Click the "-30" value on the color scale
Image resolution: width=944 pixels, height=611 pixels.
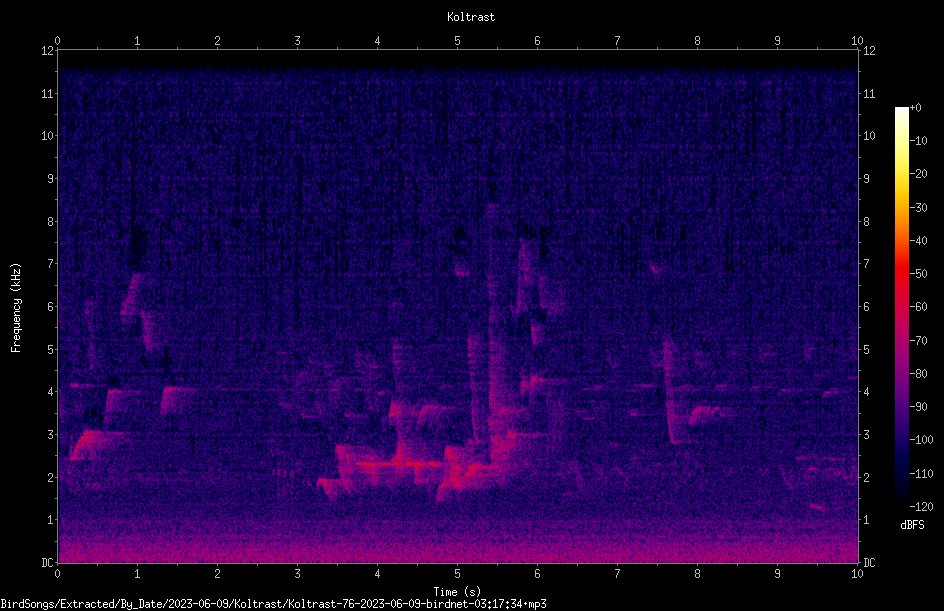[x=918, y=208]
